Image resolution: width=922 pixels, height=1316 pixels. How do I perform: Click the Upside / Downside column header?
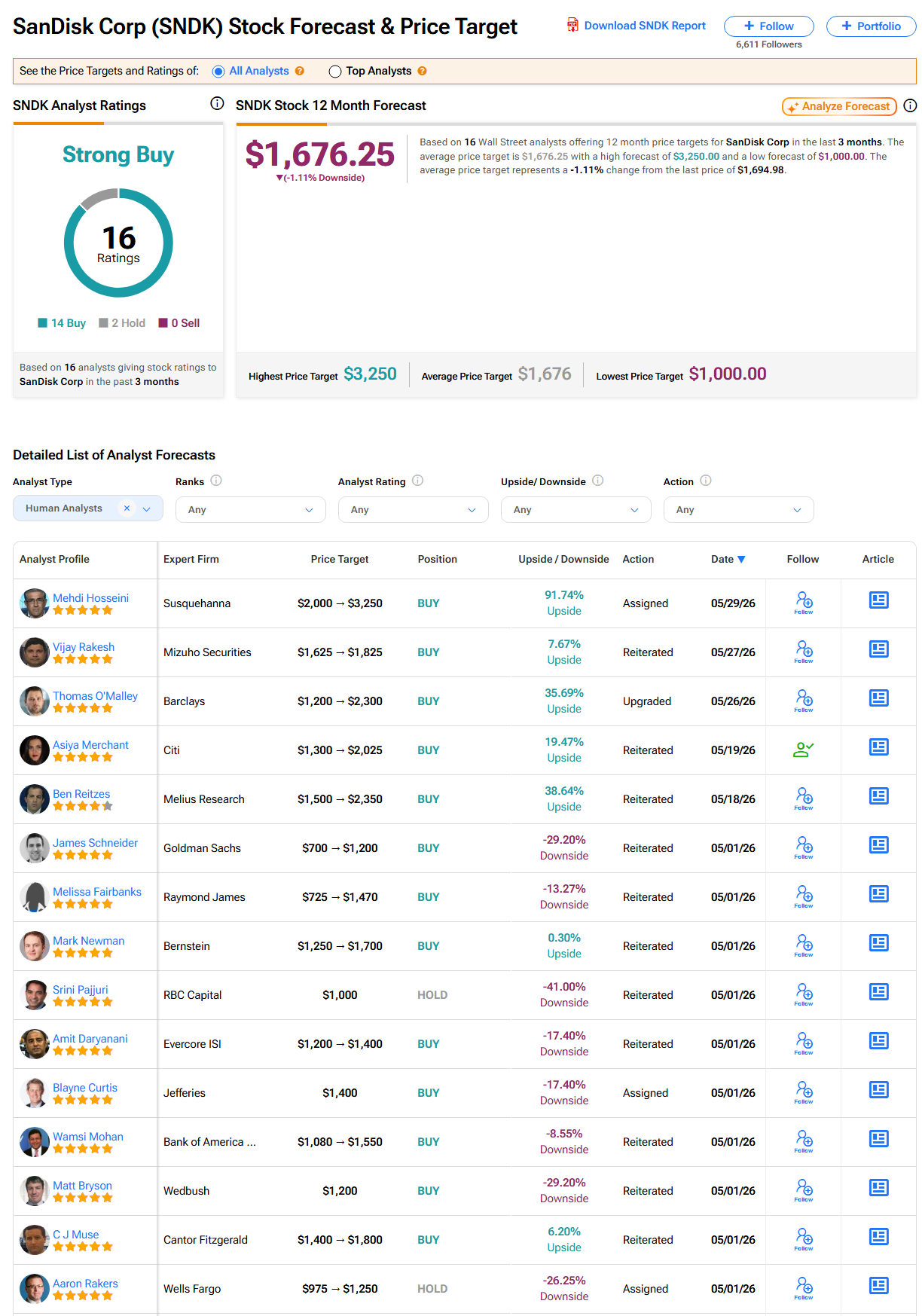563,559
